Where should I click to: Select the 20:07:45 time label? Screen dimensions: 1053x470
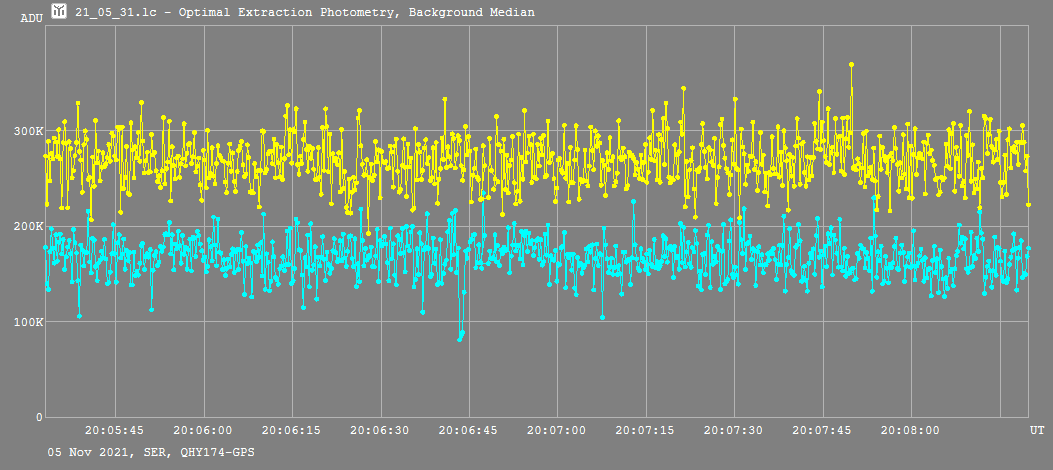[x=822, y=430]
